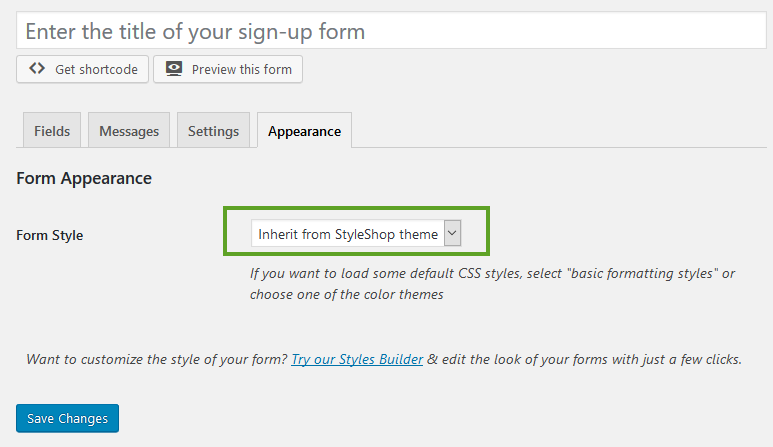Click the green highlight border around Form Style
Viewport: 773px width, 447px height.
tap(355, 210)
